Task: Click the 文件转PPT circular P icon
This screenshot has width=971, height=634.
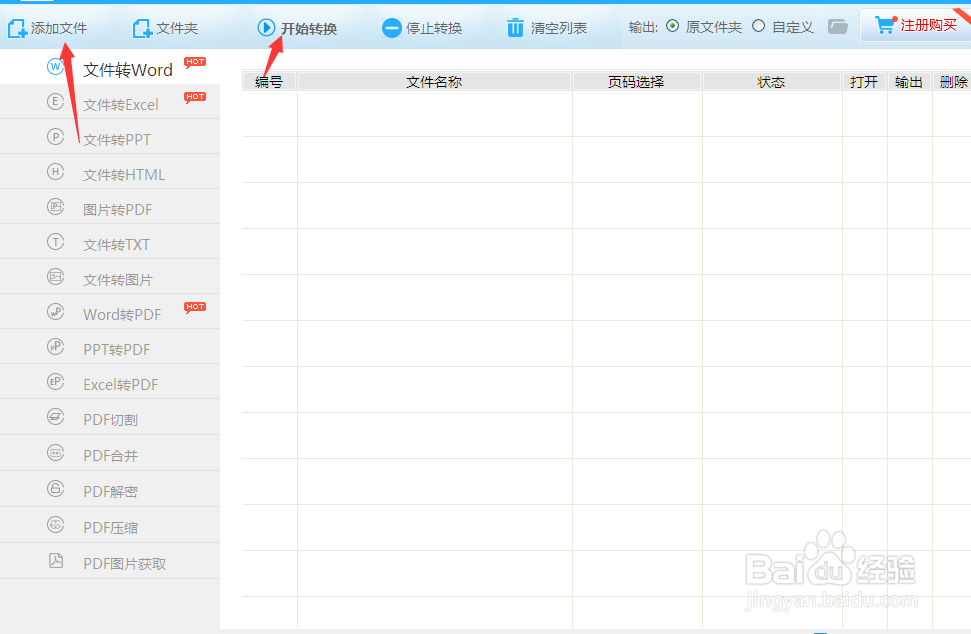Action: click(x=55, y=137)
